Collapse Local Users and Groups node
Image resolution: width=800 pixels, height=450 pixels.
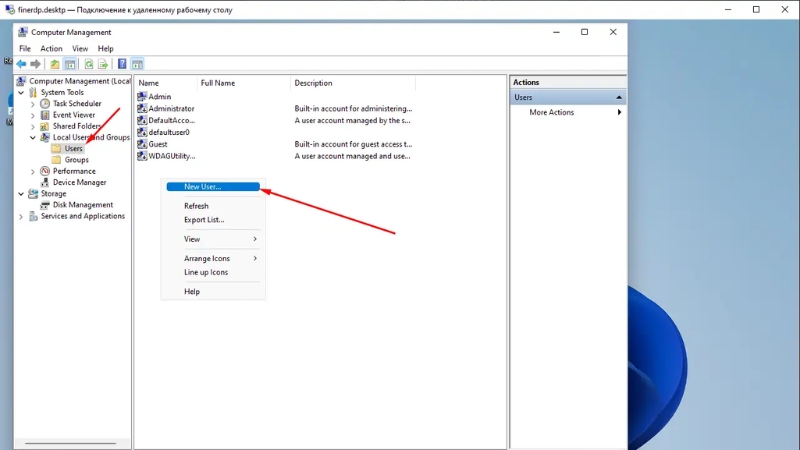[x=33, y=137]
